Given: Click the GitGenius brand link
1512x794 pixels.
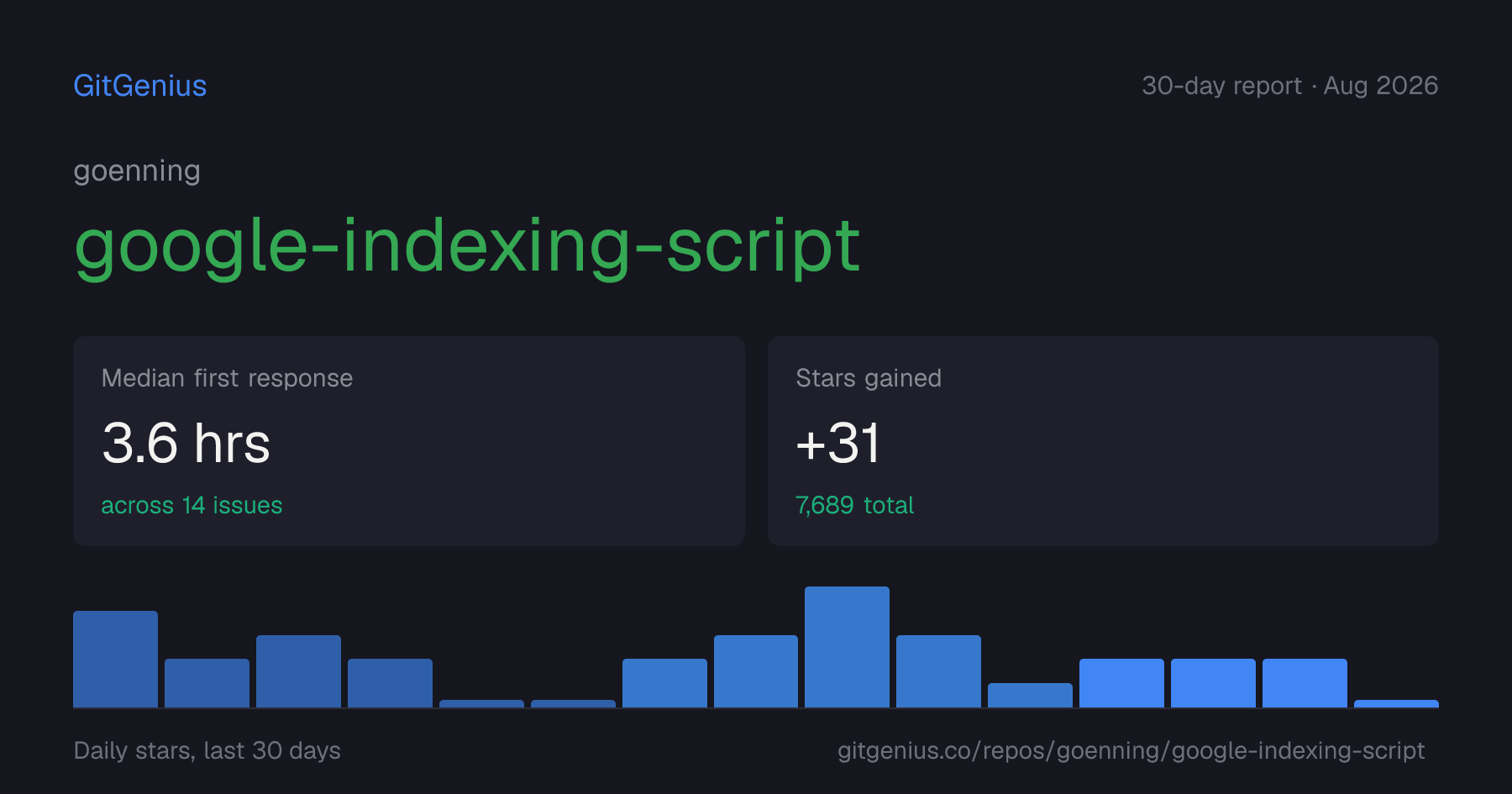Looking at the screenshot, I should point(140,86).
